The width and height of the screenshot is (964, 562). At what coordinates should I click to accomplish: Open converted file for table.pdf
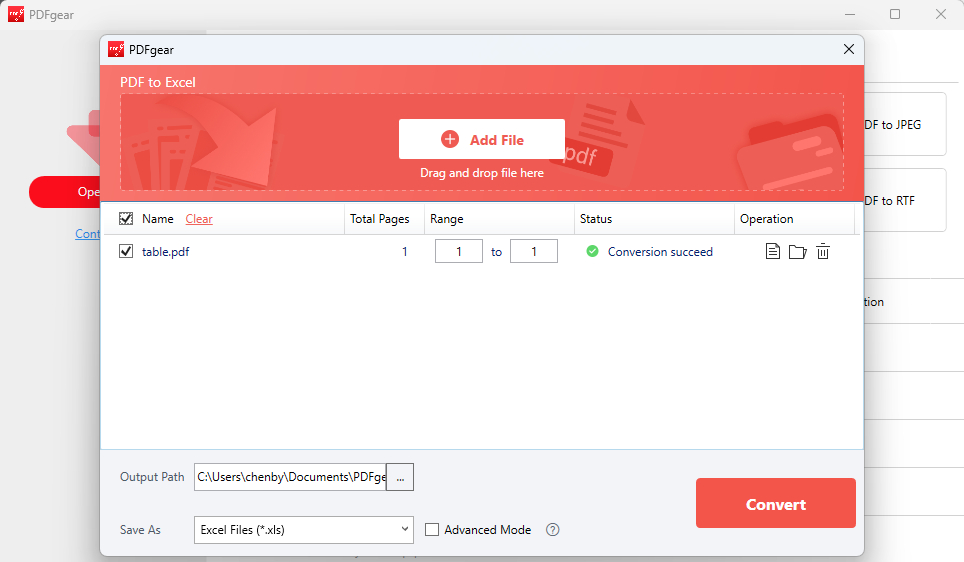pos(773,251)
